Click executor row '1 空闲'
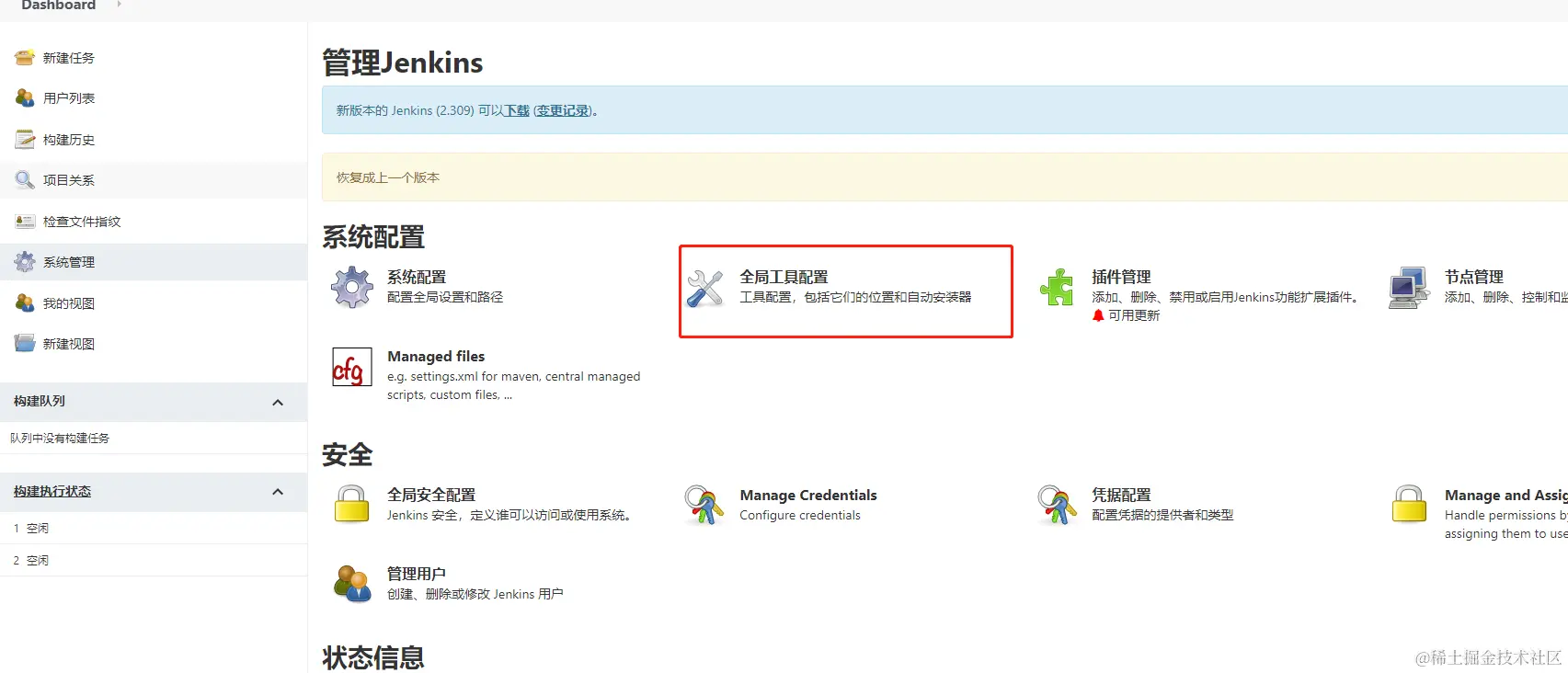This screenshot has width=1568, height=673. coord(154,528)
